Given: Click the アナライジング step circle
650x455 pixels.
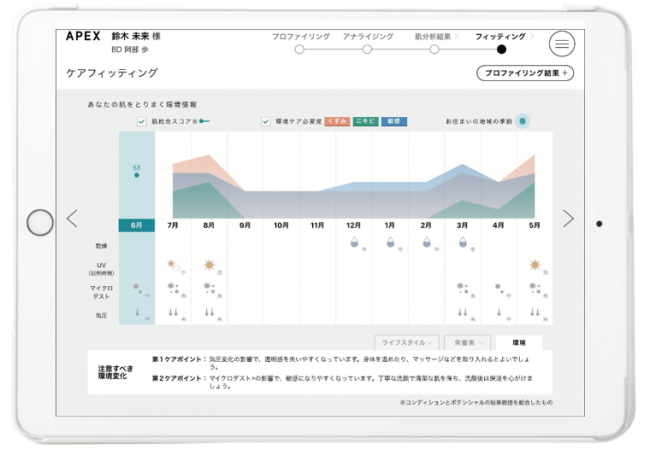Looking at the screenshot, I should pyautogui.click(x=367, y=50).
